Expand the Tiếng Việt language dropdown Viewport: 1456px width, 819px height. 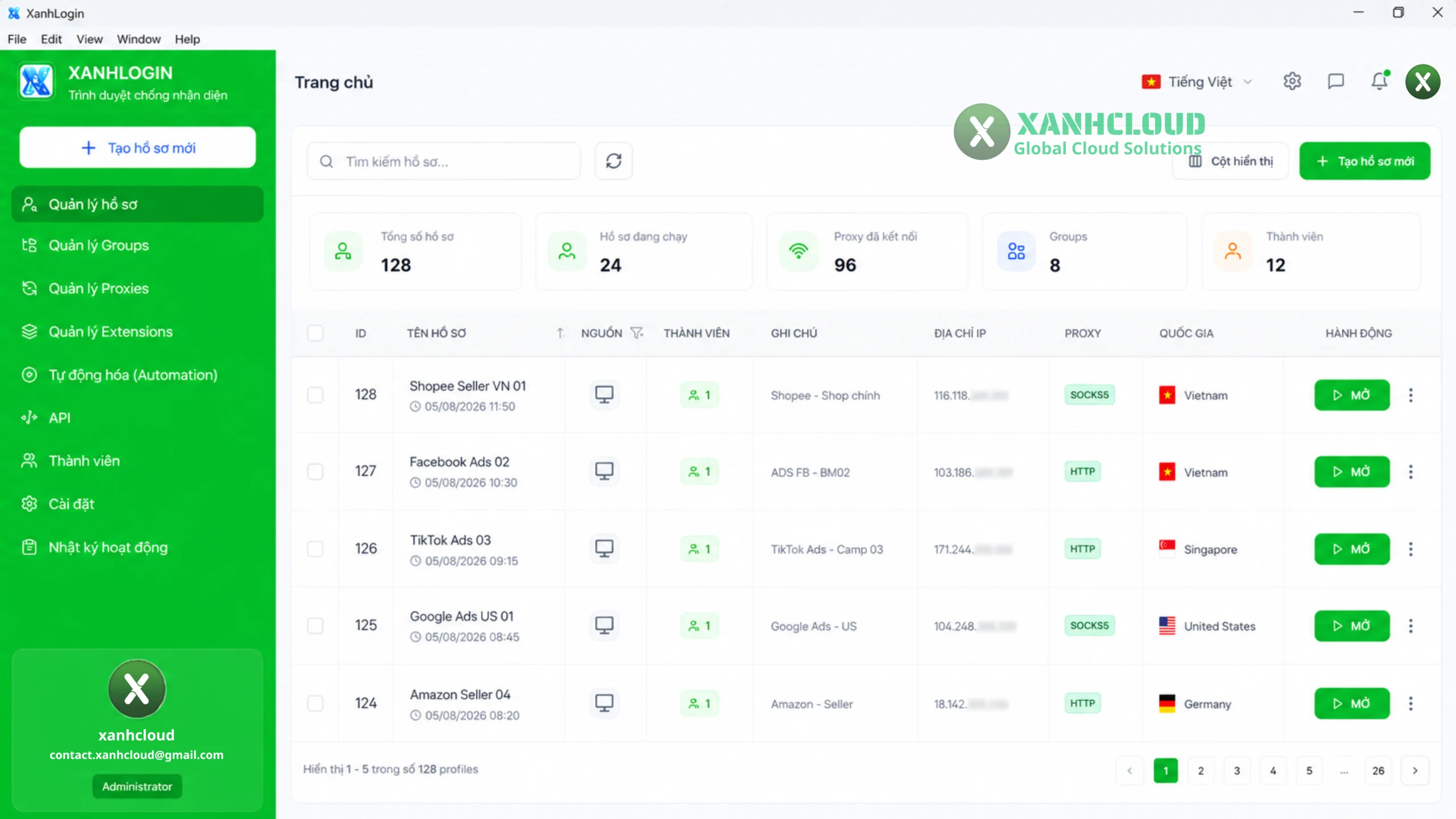tap(1197, 82)
